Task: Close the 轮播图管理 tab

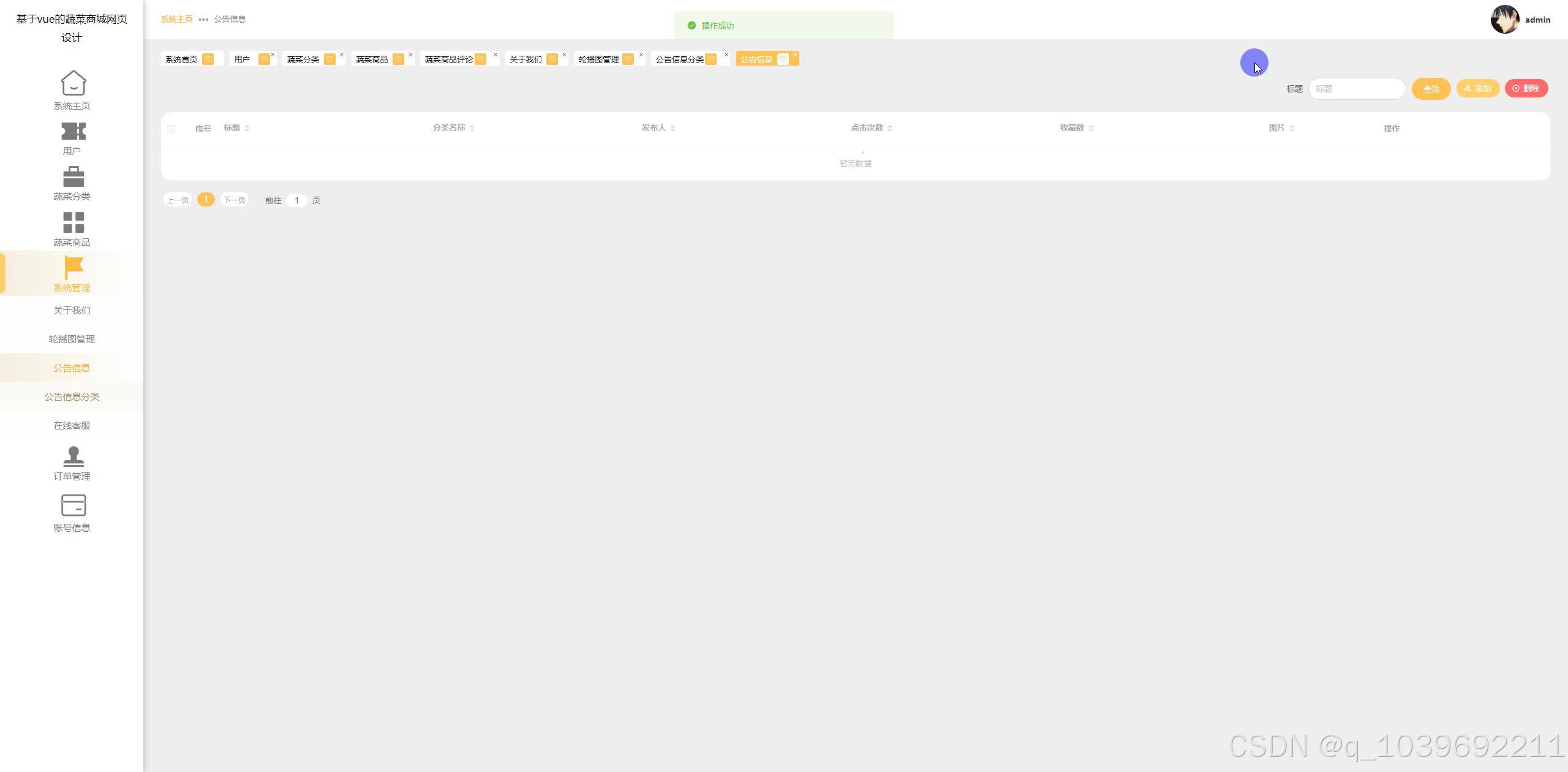Action: [x=641, y=55]
